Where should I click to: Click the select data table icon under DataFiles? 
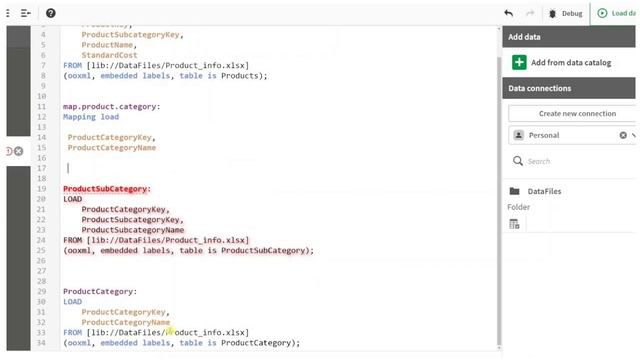[x=514, y=224]
